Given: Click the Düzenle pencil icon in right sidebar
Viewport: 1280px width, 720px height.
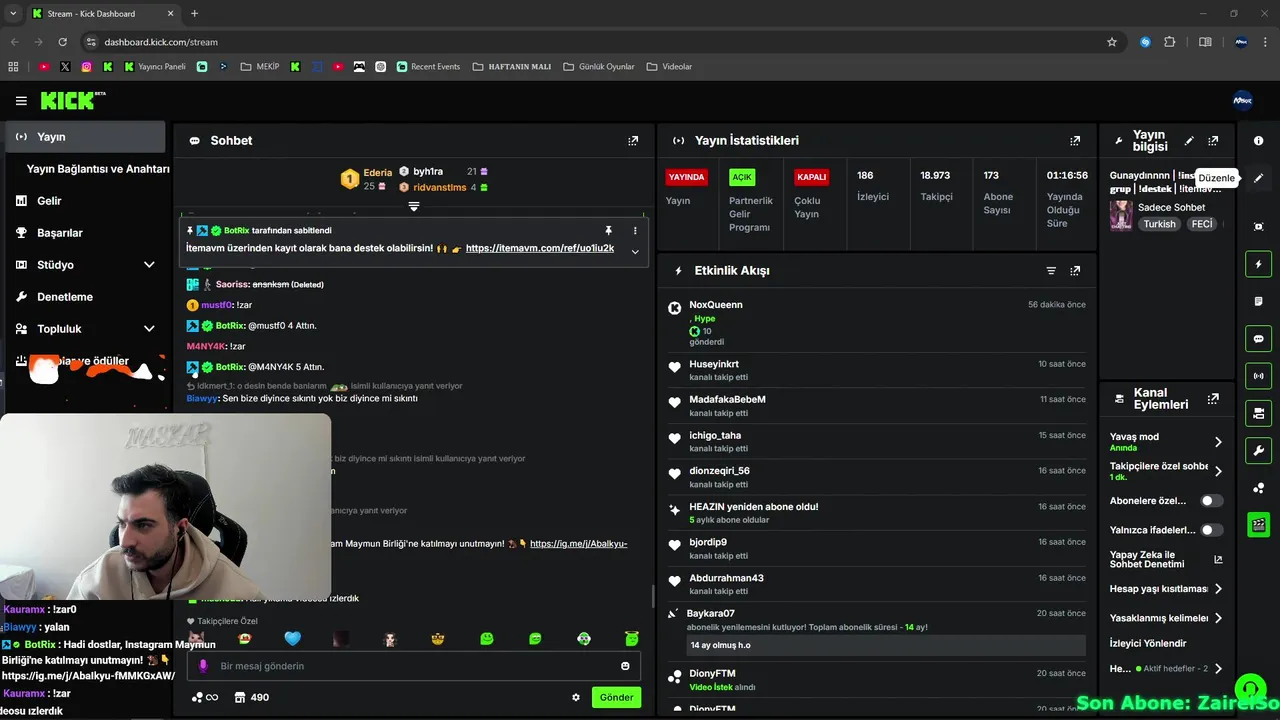Looking at the screenshot, I should coord(1259,178).
